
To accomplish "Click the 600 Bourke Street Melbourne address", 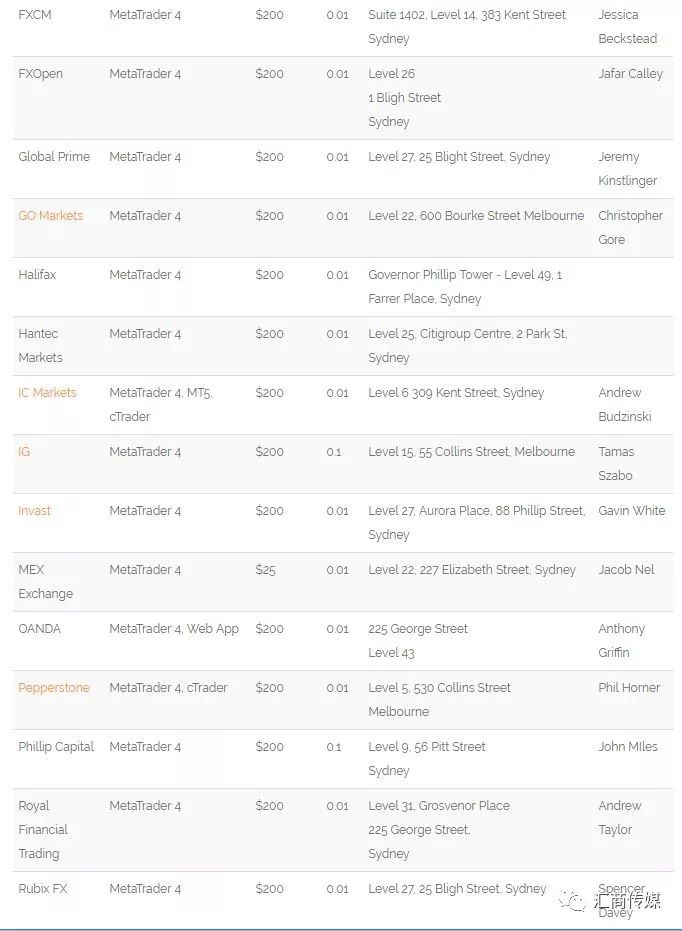I will pyautogui.click(x=476, y=216).
